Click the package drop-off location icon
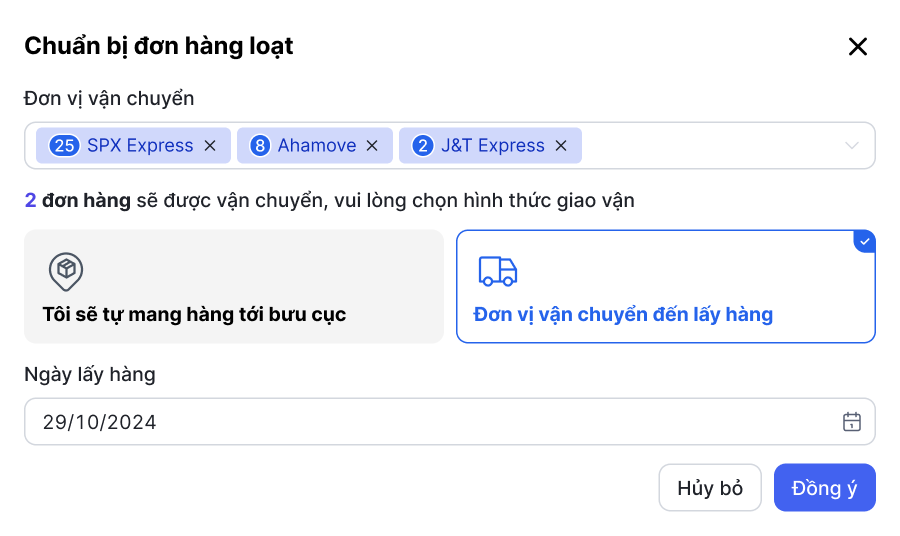Viewport: 900px width, 536px height. point(66,270)
